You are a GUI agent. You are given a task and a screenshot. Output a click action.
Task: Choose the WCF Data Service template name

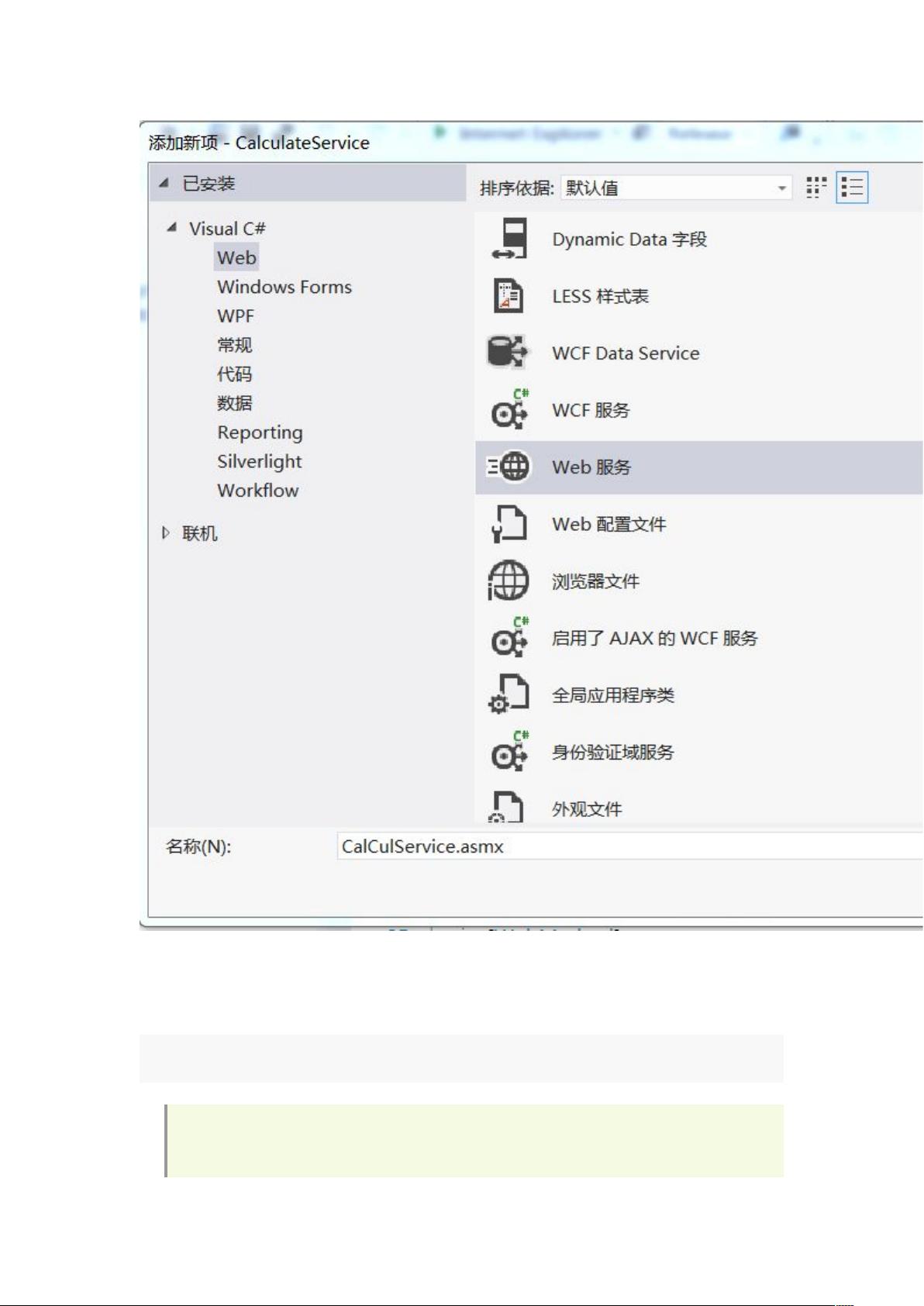(x=626, y=353)
